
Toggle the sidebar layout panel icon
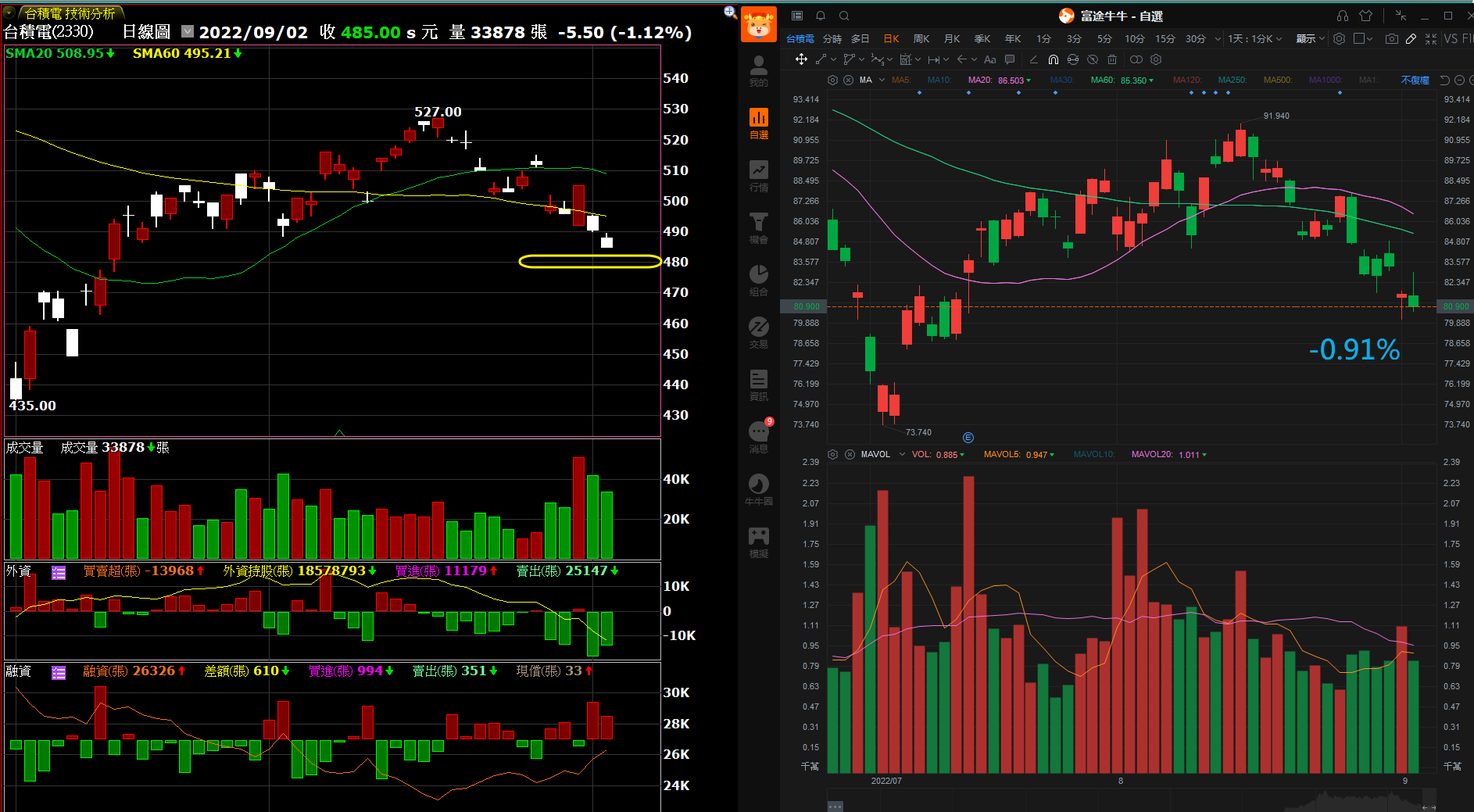tap(797, 16)
